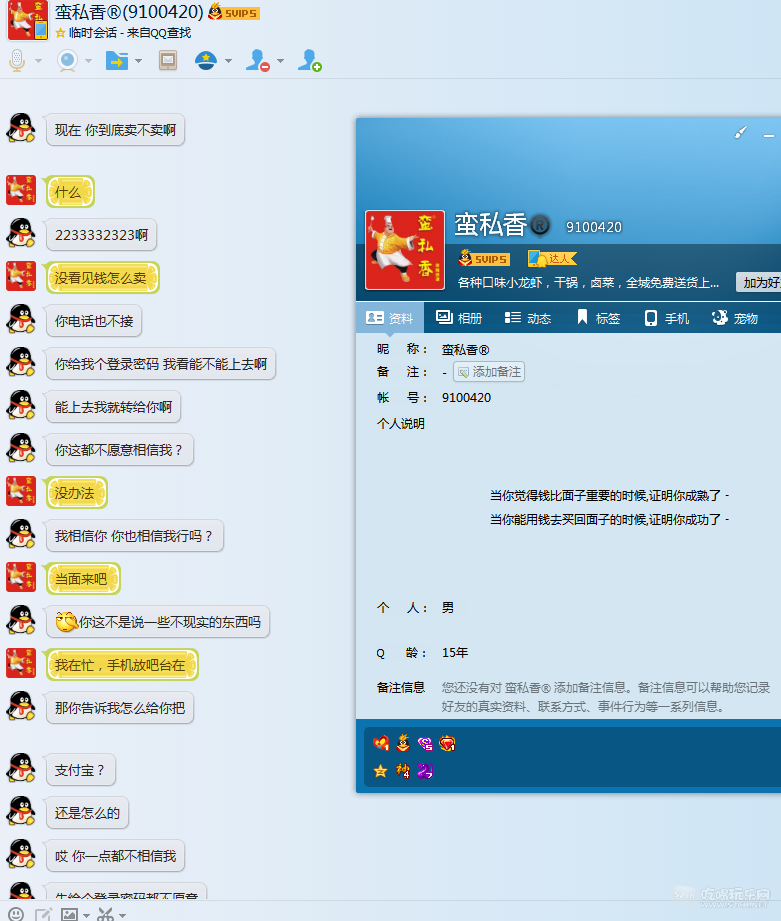Add contact as friend icon in toolbar
Viewport: 781px width, 921px height.
point(309,60)
